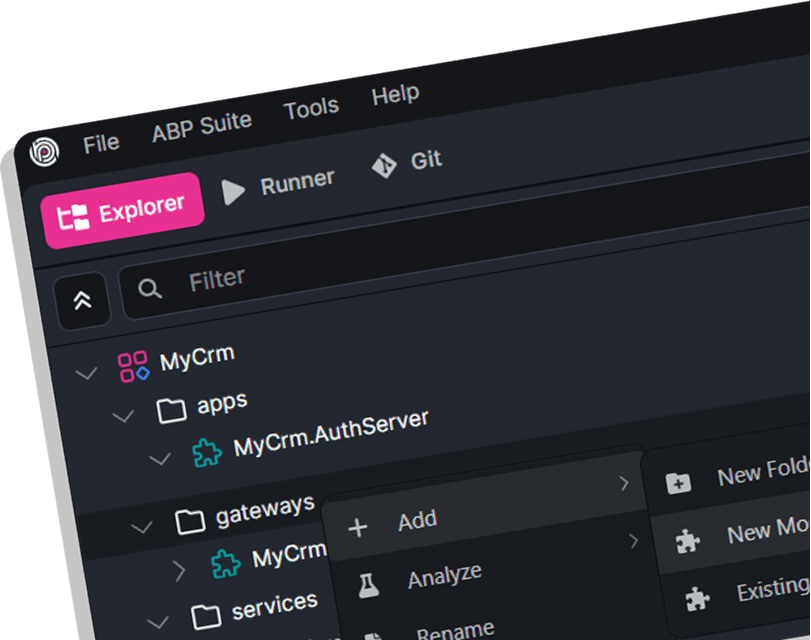Image resolution: width=811 pixels, height=640 pixels.
Task: Click the apps folder icon
Action: tap(172, 411)
